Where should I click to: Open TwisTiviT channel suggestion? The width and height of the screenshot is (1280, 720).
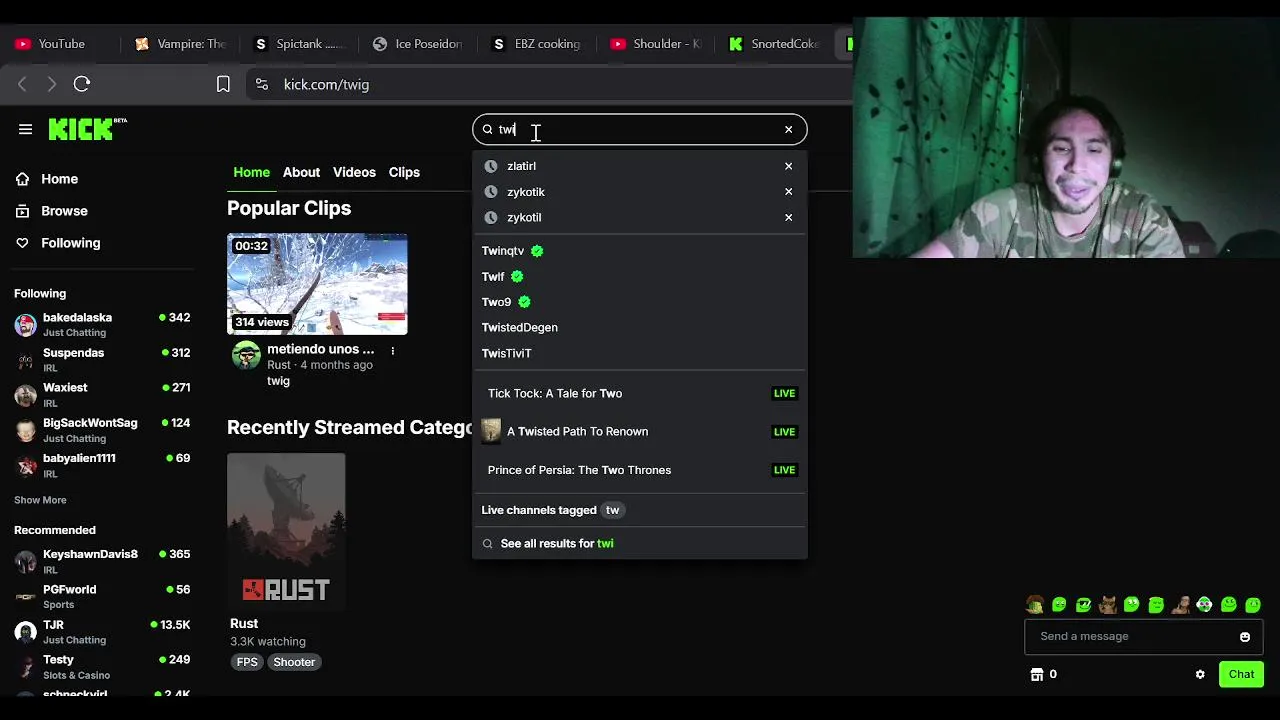click(506, 353)
